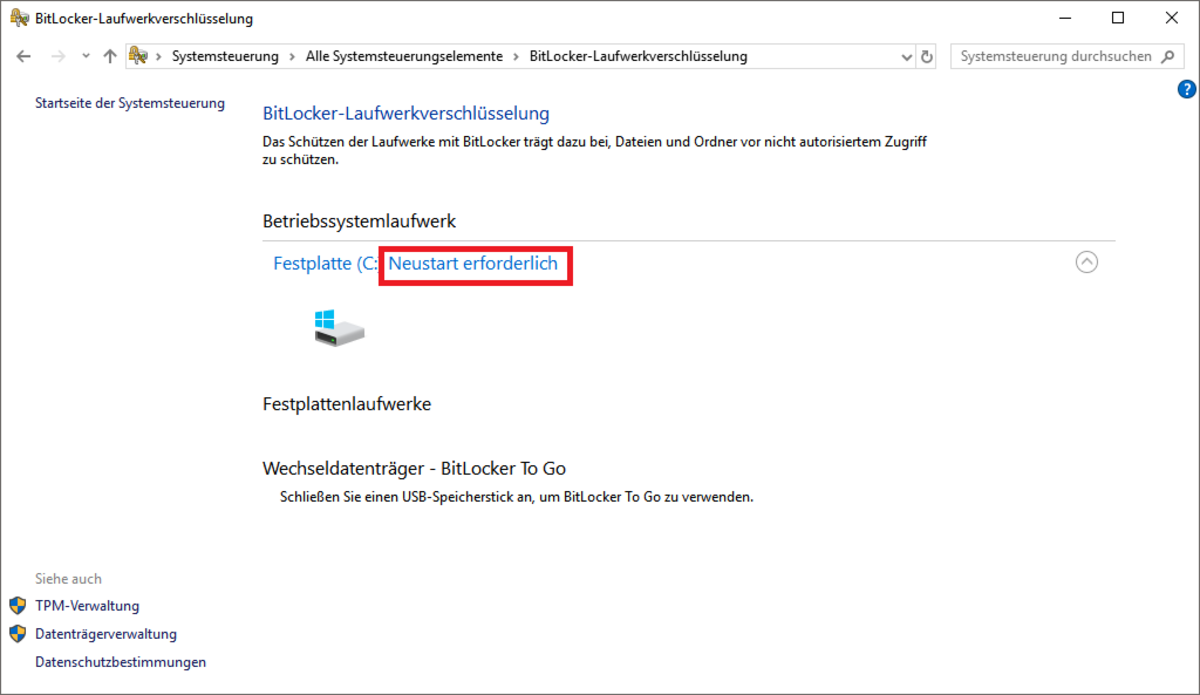This screenshot has height=695, width=1200.
Task: Click the BitLocker window title bar icon
Action: [18, 18]
